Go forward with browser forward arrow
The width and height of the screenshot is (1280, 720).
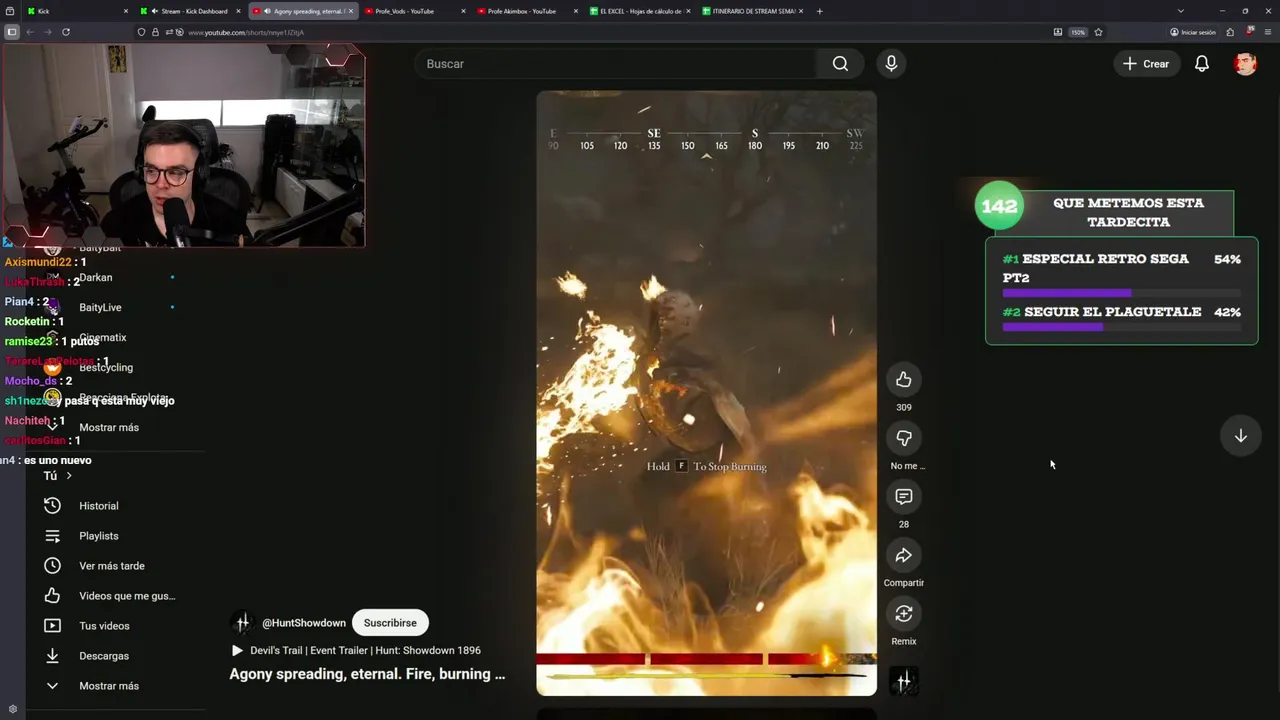(x=47, y=32)
